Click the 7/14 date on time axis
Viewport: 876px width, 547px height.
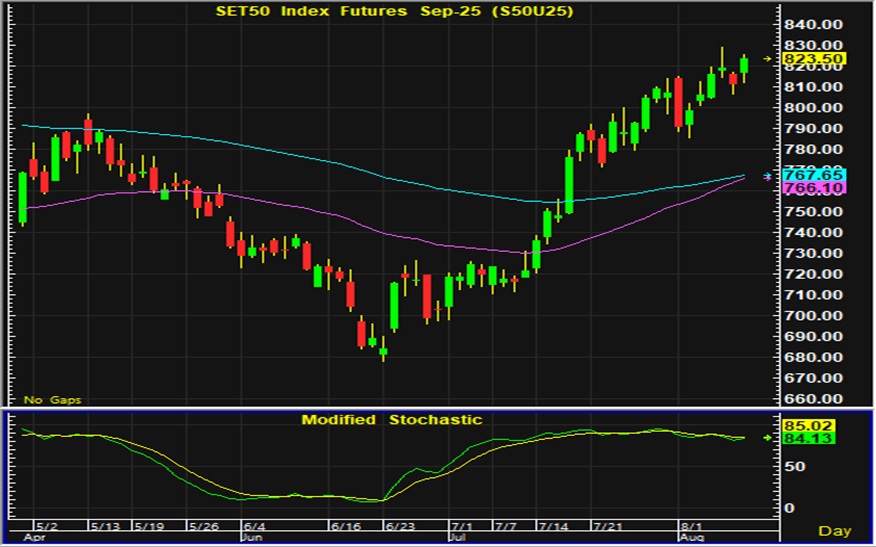pyautogui.click(x=551, y=525)
